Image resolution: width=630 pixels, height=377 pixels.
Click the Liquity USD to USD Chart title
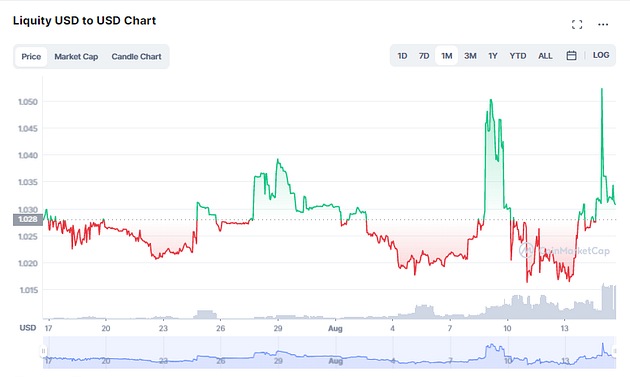[x=84, y=20]
